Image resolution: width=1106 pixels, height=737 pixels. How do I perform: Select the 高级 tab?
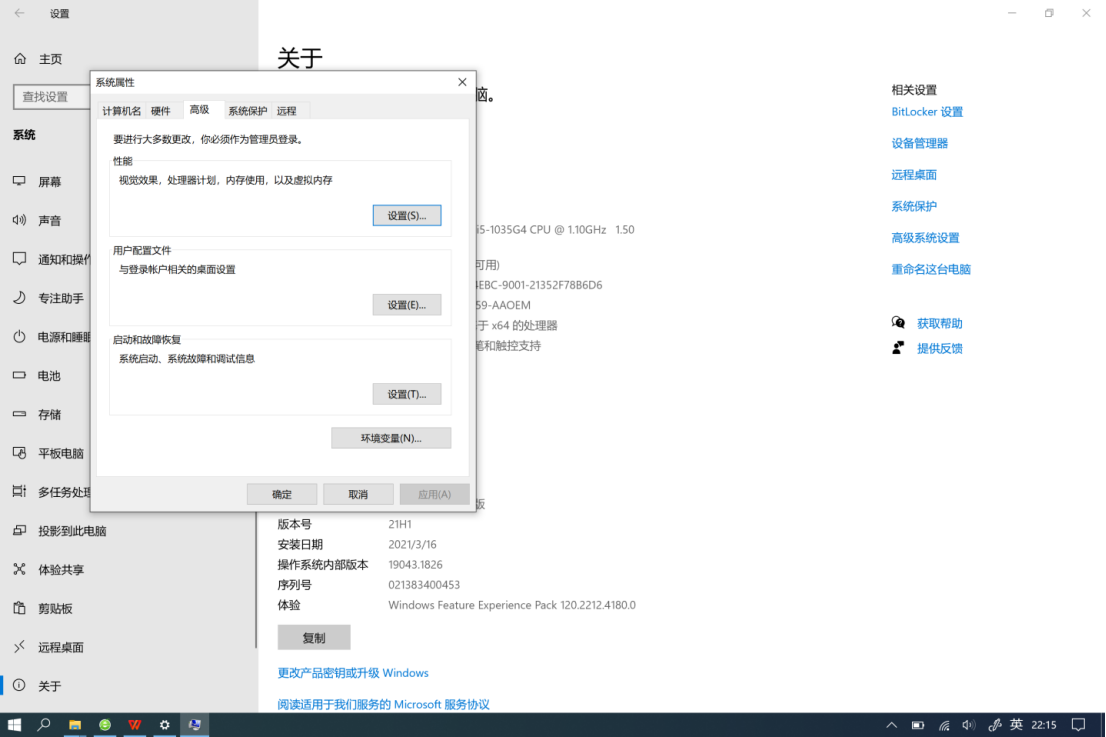(x=200, y=110)
